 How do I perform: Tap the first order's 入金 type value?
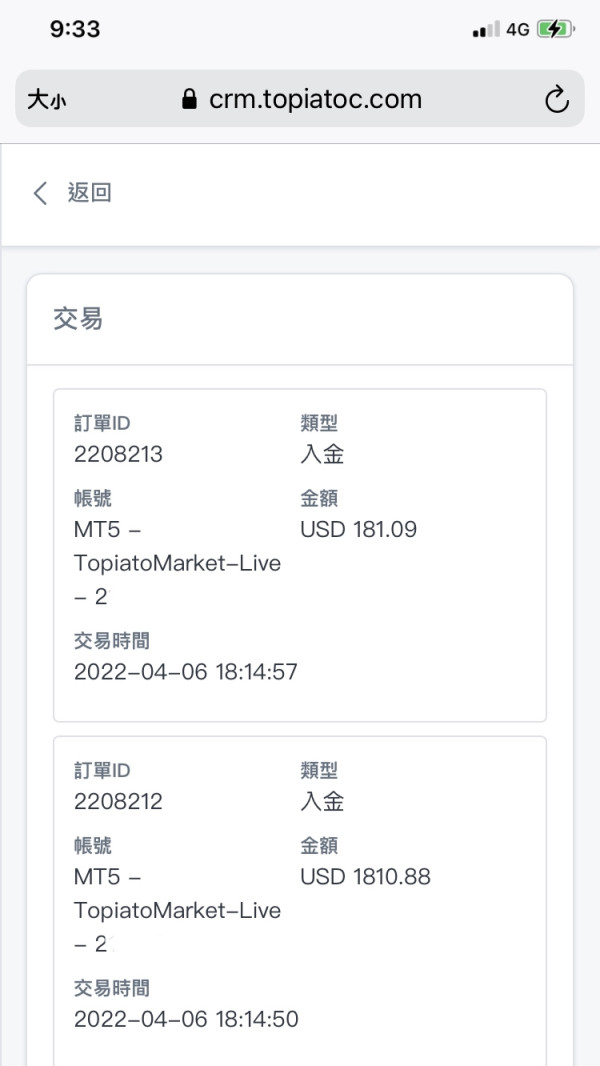coord(322,455)
